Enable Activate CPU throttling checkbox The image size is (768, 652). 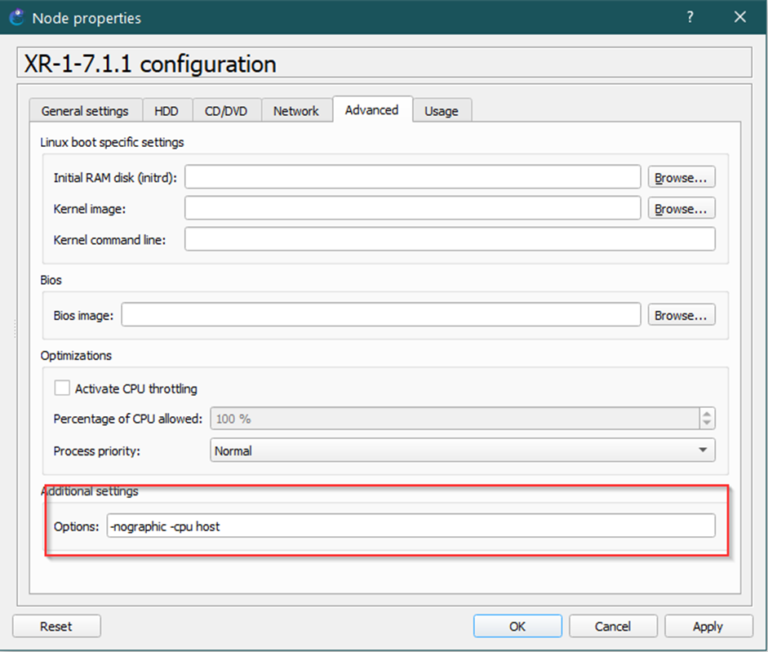tap(63, 388)
